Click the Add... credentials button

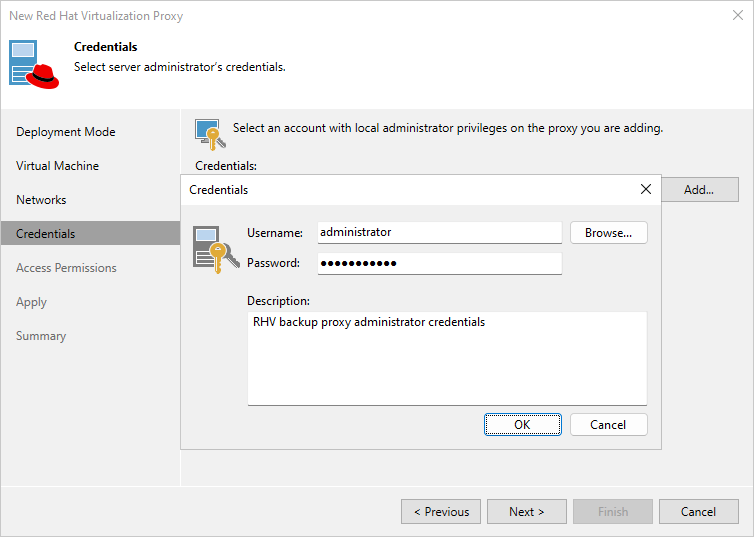pos(698,190)
